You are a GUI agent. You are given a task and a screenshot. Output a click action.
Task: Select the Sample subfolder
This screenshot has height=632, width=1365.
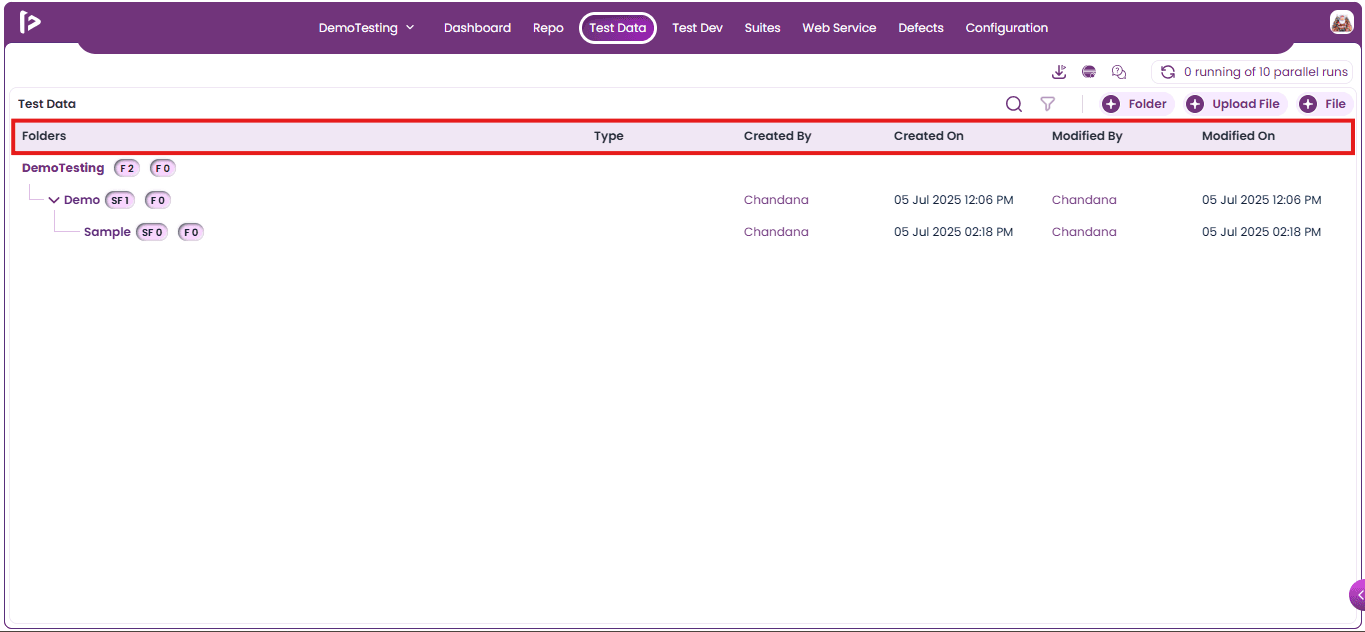[107, 232]
